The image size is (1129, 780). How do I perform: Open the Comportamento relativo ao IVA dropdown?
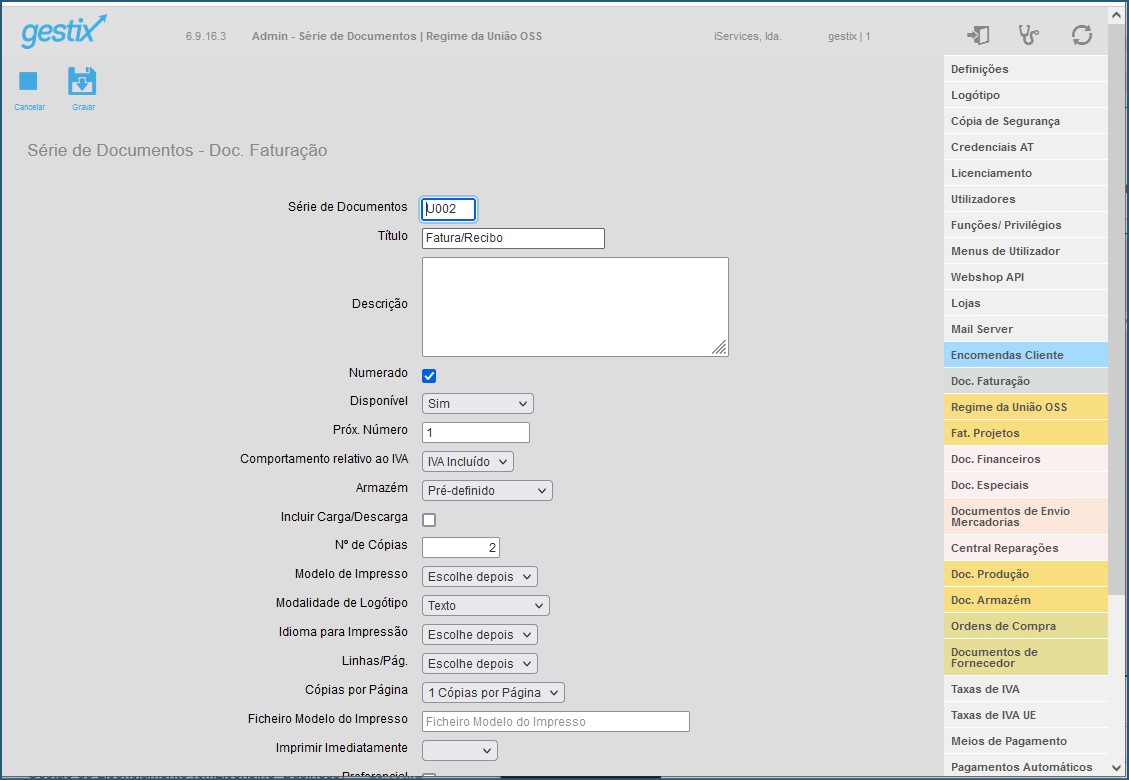pyautogui.click(x=467, y=462)
